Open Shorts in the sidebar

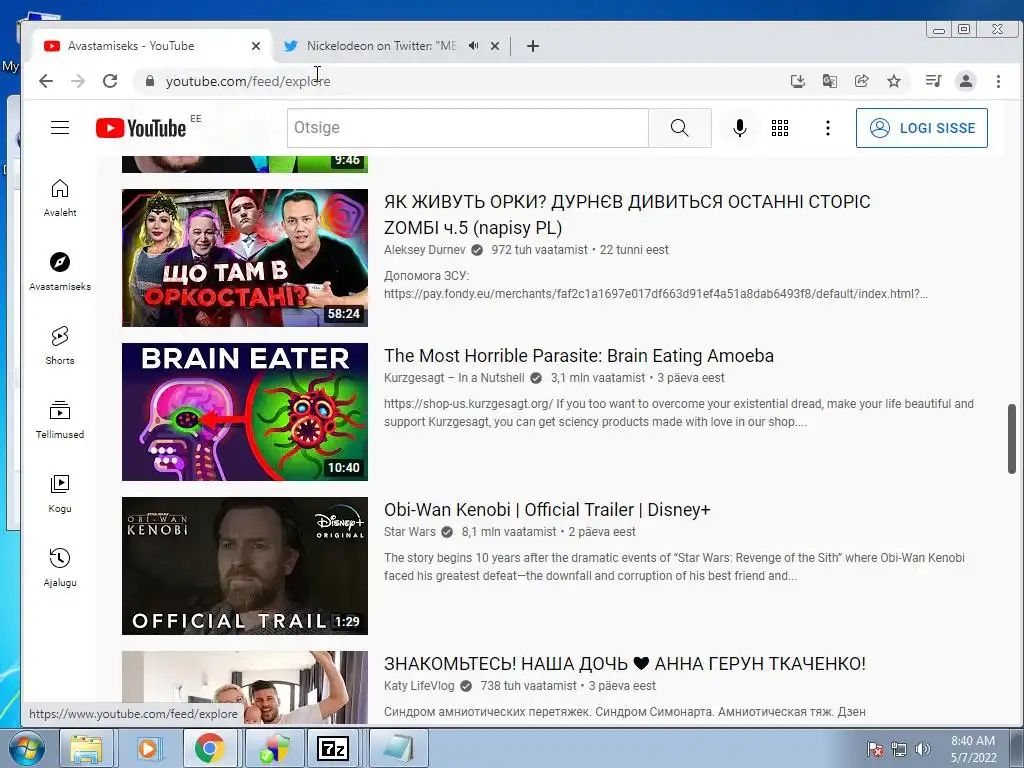point(60,345)
